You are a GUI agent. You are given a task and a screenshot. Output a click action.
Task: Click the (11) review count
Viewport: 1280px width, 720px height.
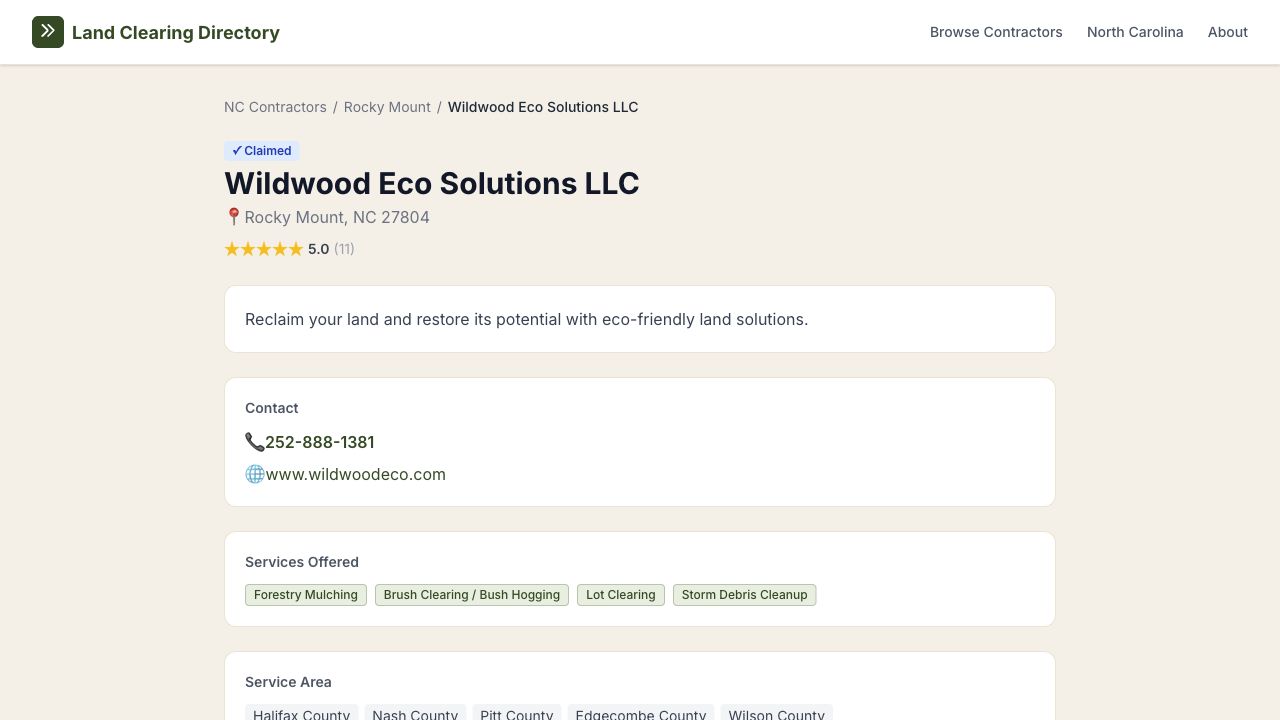[x=344, y=249]
